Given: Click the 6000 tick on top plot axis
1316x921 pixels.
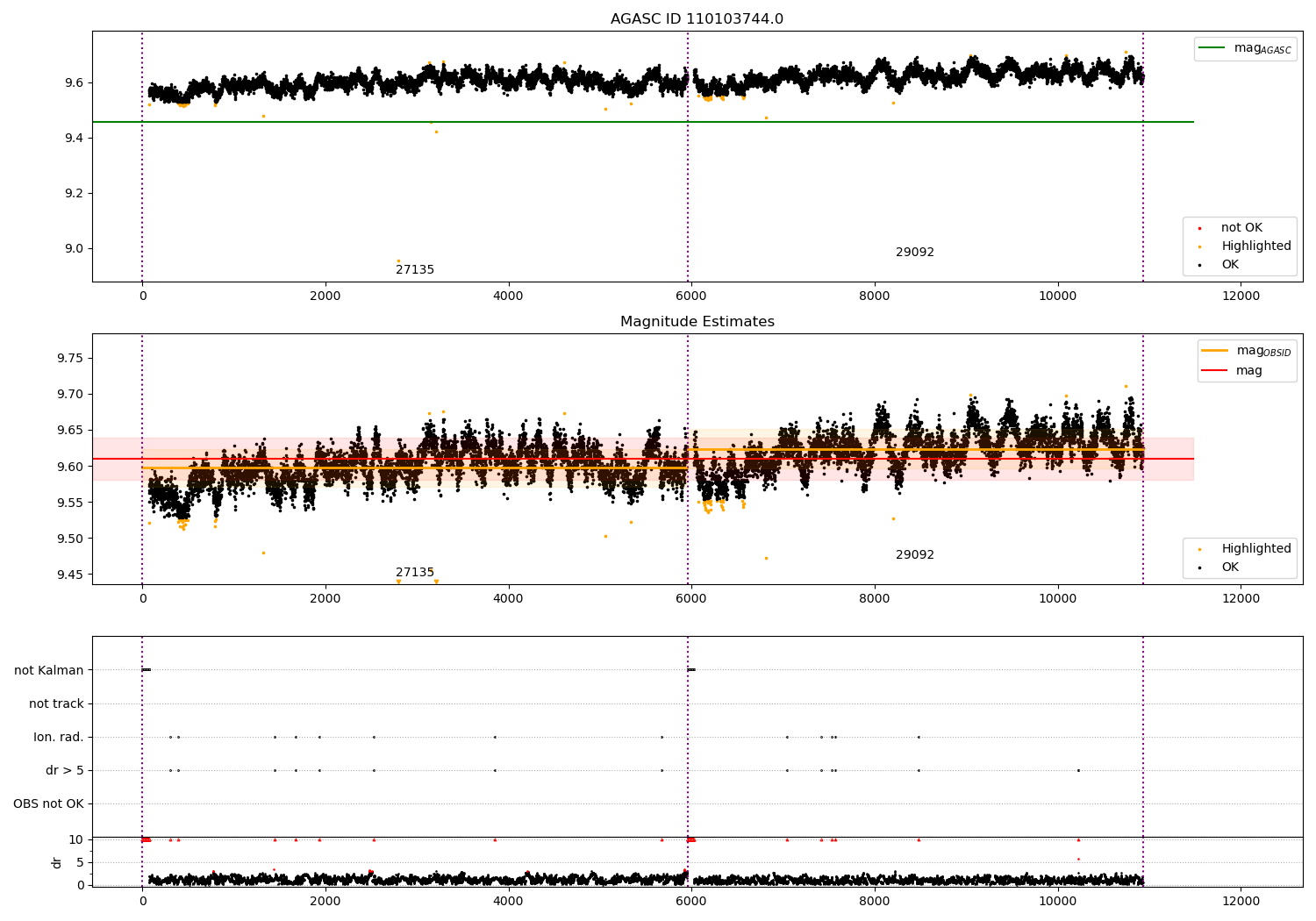Looking at the screenshot, I should click(x=691, y=296).
